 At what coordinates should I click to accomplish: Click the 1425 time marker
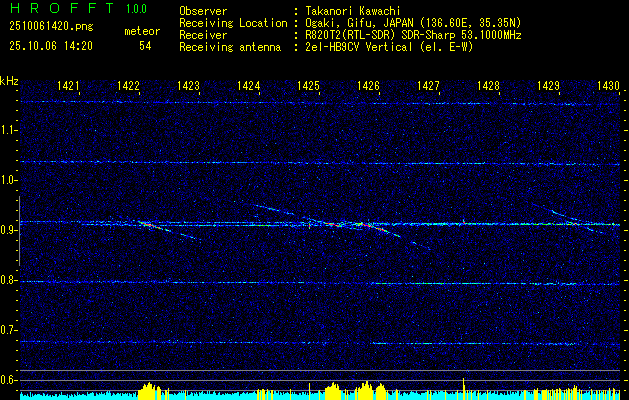click(308, 87)
